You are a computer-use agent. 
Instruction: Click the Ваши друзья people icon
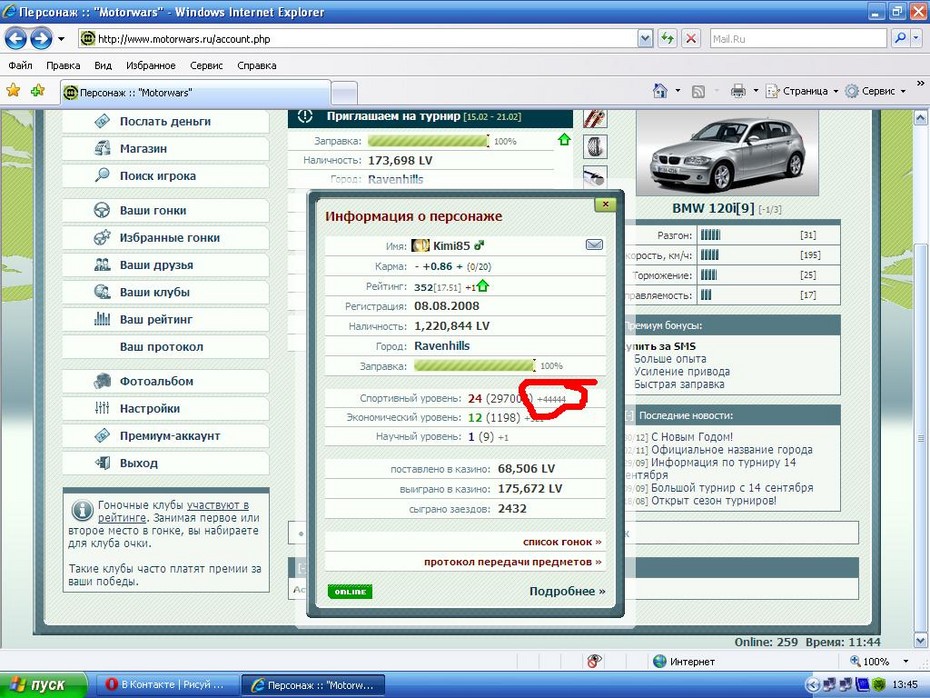pos(102,264)
